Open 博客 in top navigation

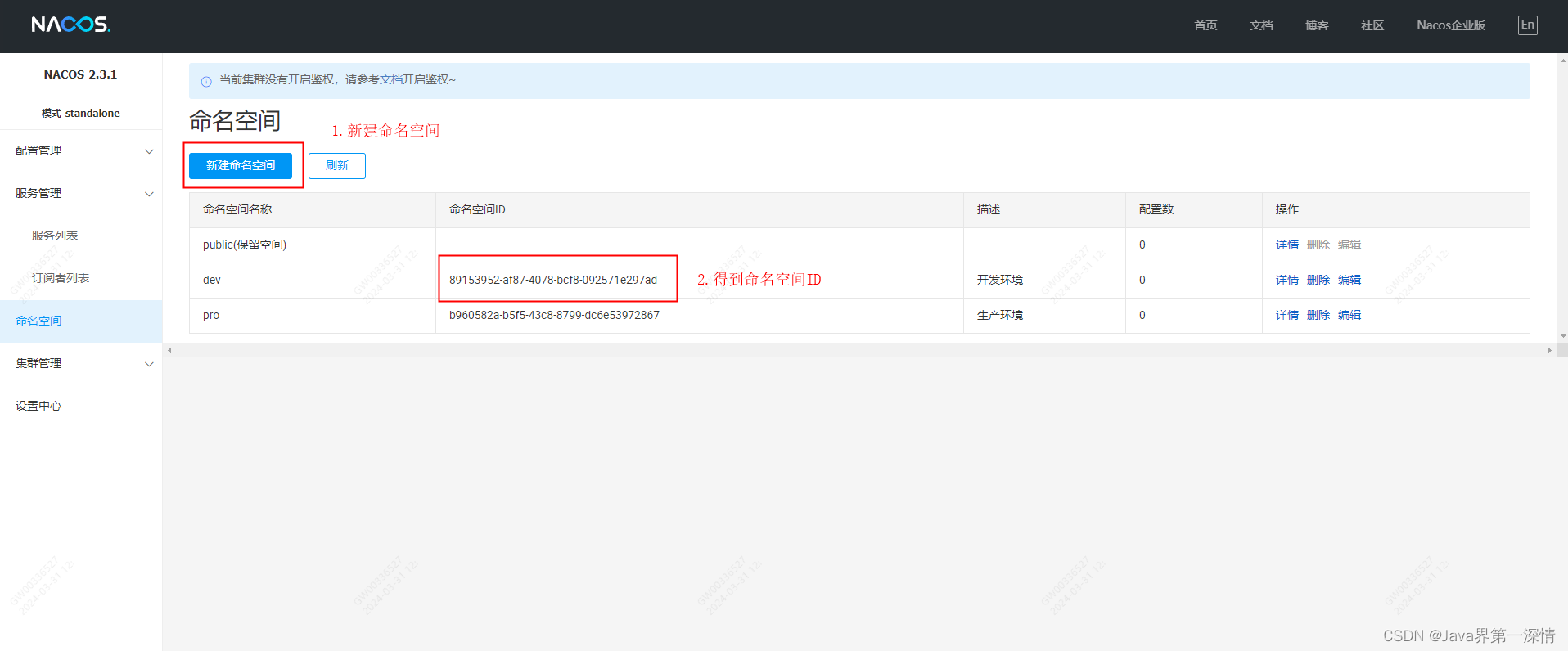click(x=1317, y=25)
